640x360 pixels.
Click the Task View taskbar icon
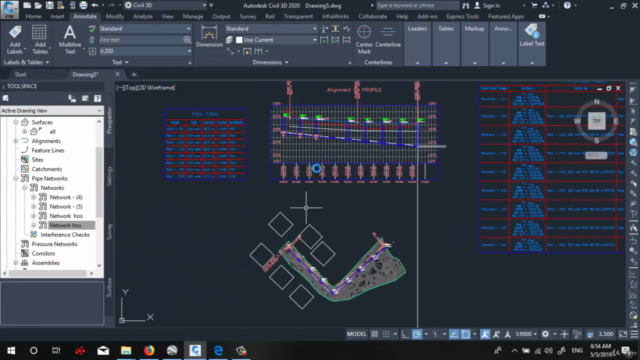[56, 351]
